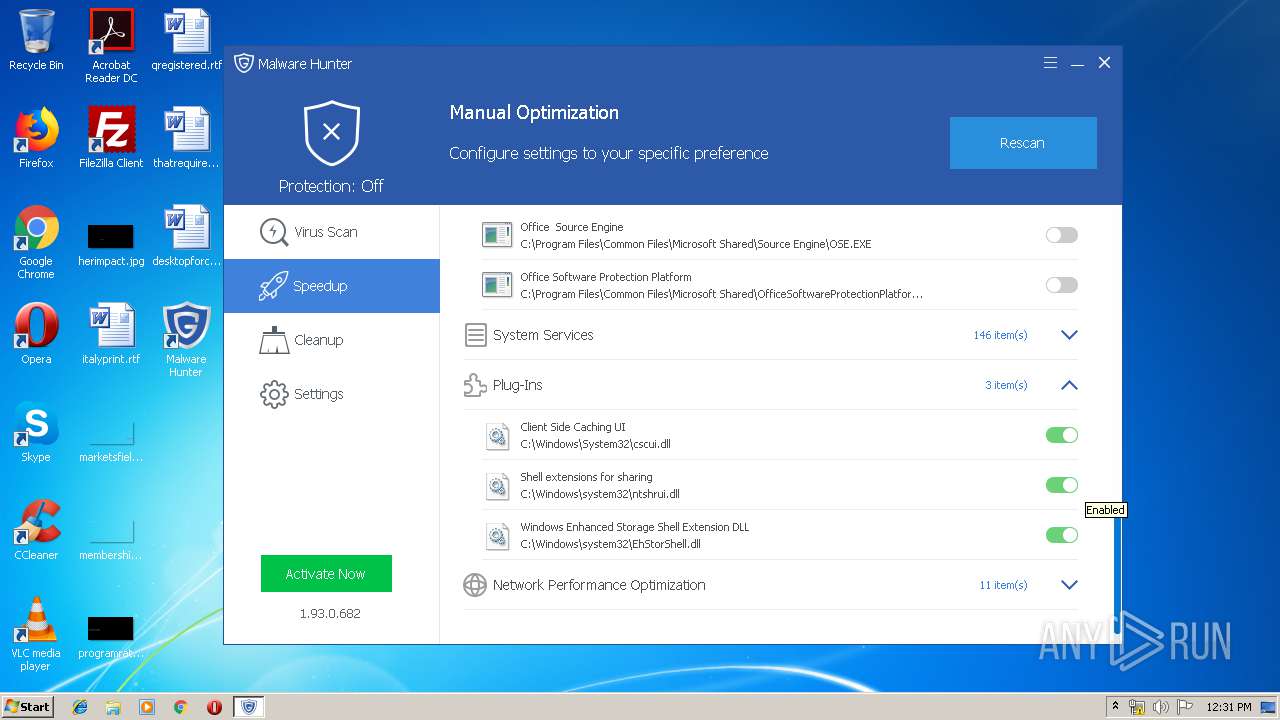The height and width of the screenshot is (720, 1280).
Task: Click the Network Performance Optimization label
Action: click(599, 585)
